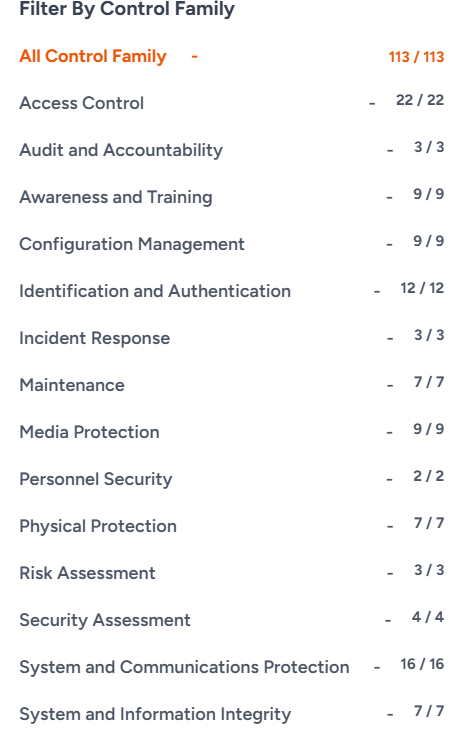
Task: Click the 22 / 22 Access Control count
Action: pyautogui.click(x=420, y=100)
